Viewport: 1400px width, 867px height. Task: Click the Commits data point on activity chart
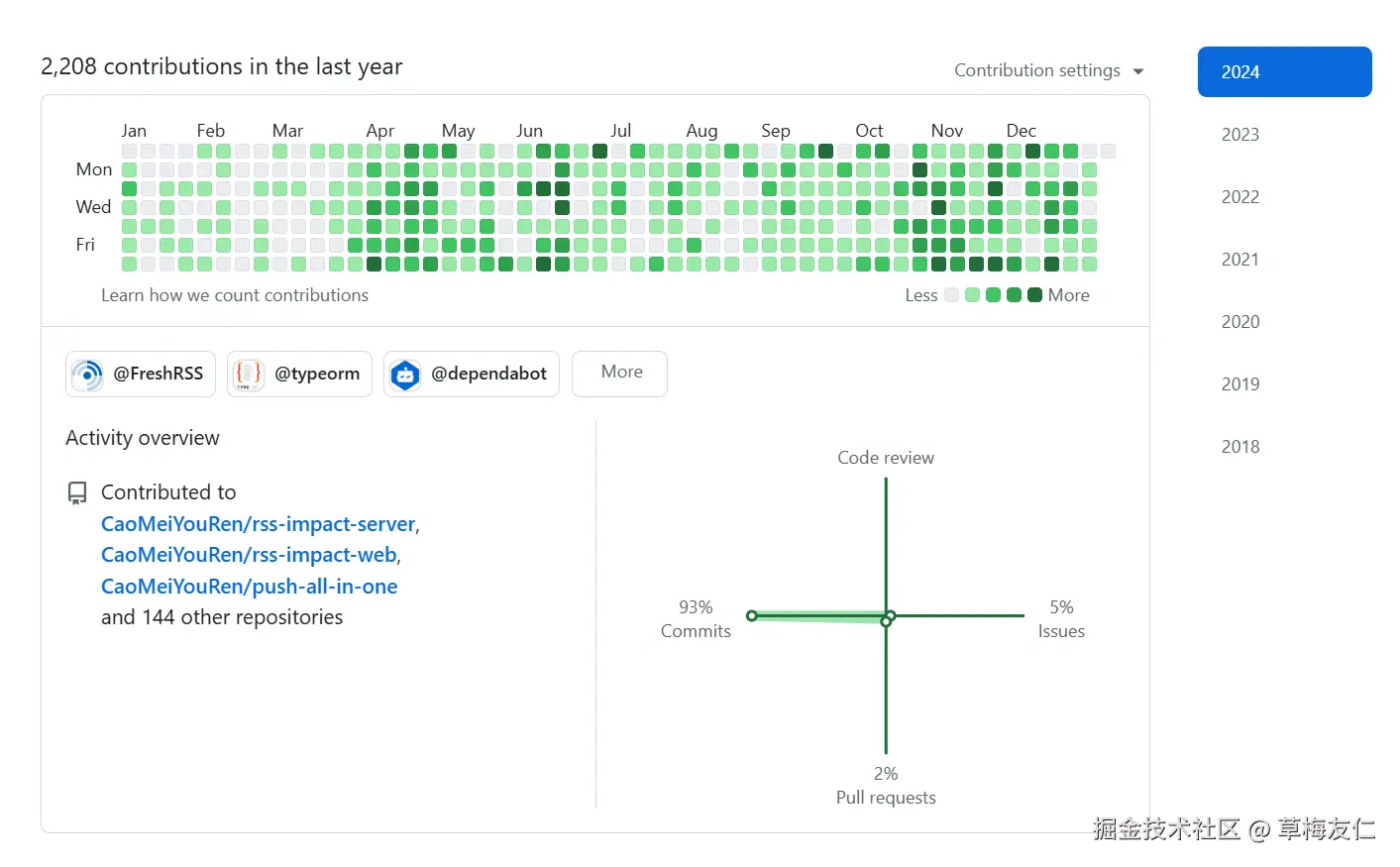752,615
